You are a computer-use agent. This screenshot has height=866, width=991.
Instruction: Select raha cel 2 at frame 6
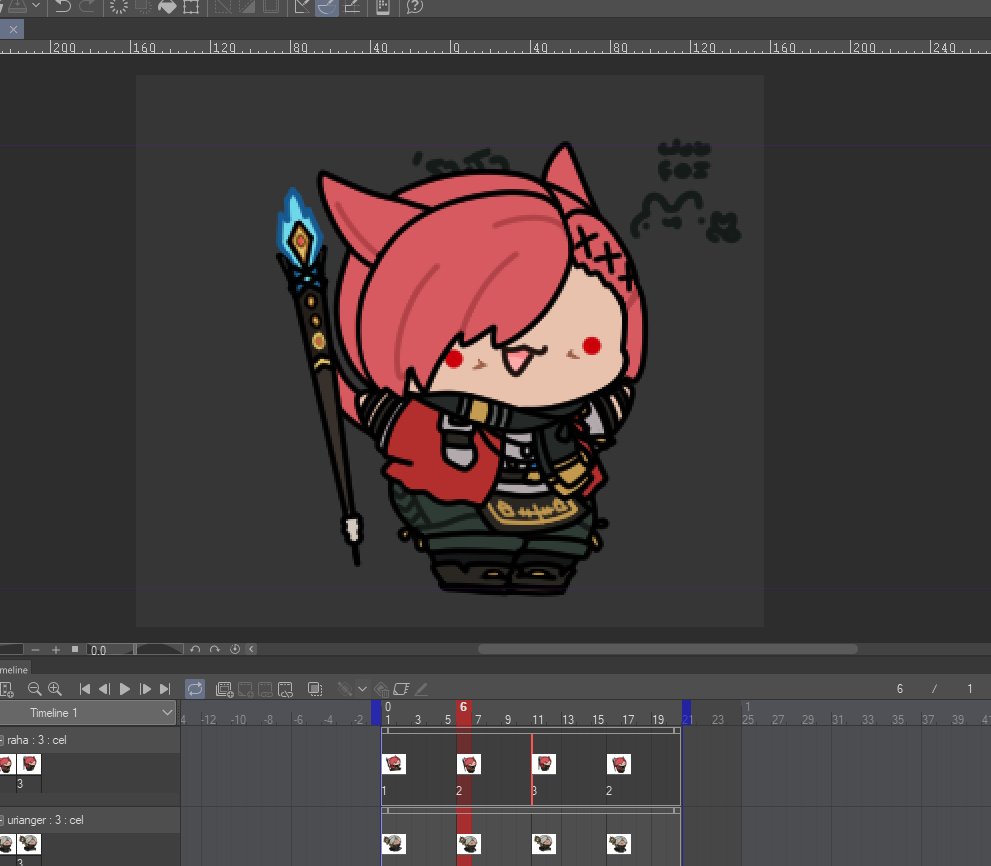pos(469,764)
